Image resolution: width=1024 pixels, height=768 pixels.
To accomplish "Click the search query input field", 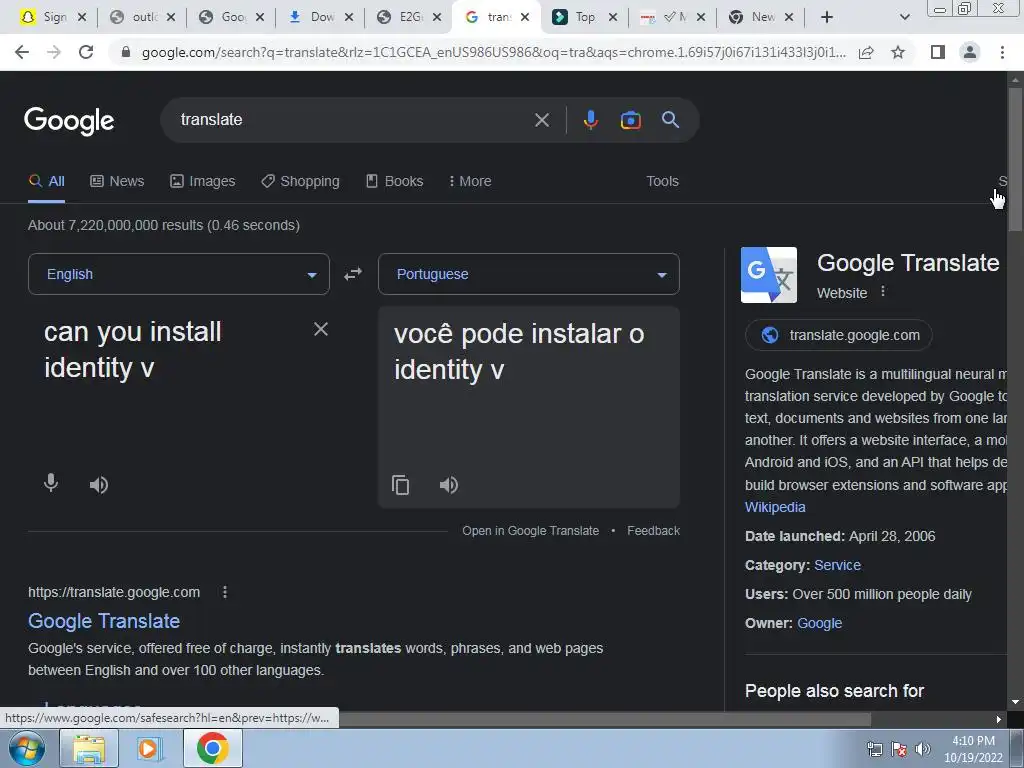I will click(x=353, y=120).
